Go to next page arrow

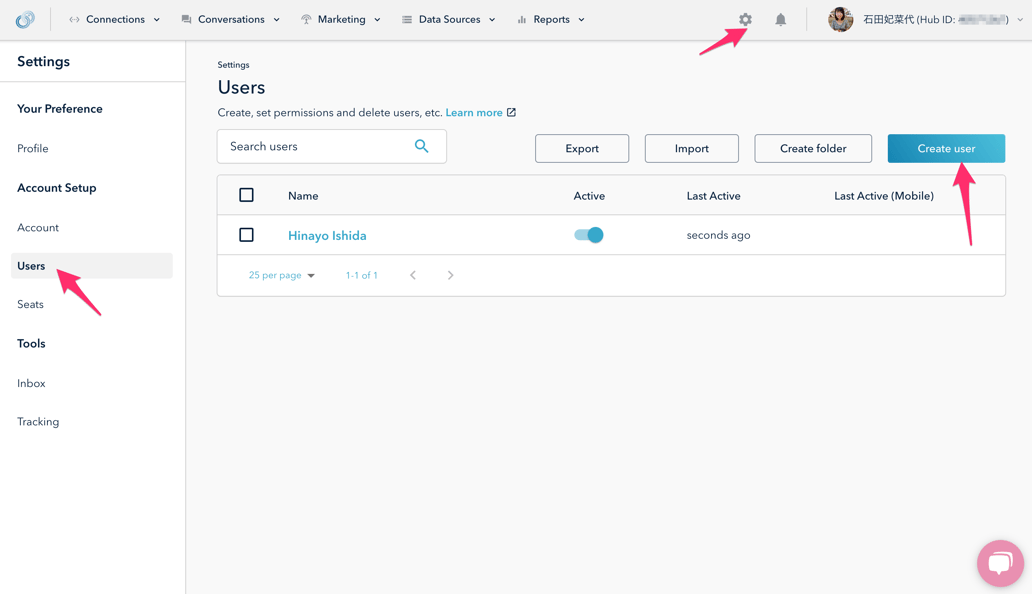[451, 275]
